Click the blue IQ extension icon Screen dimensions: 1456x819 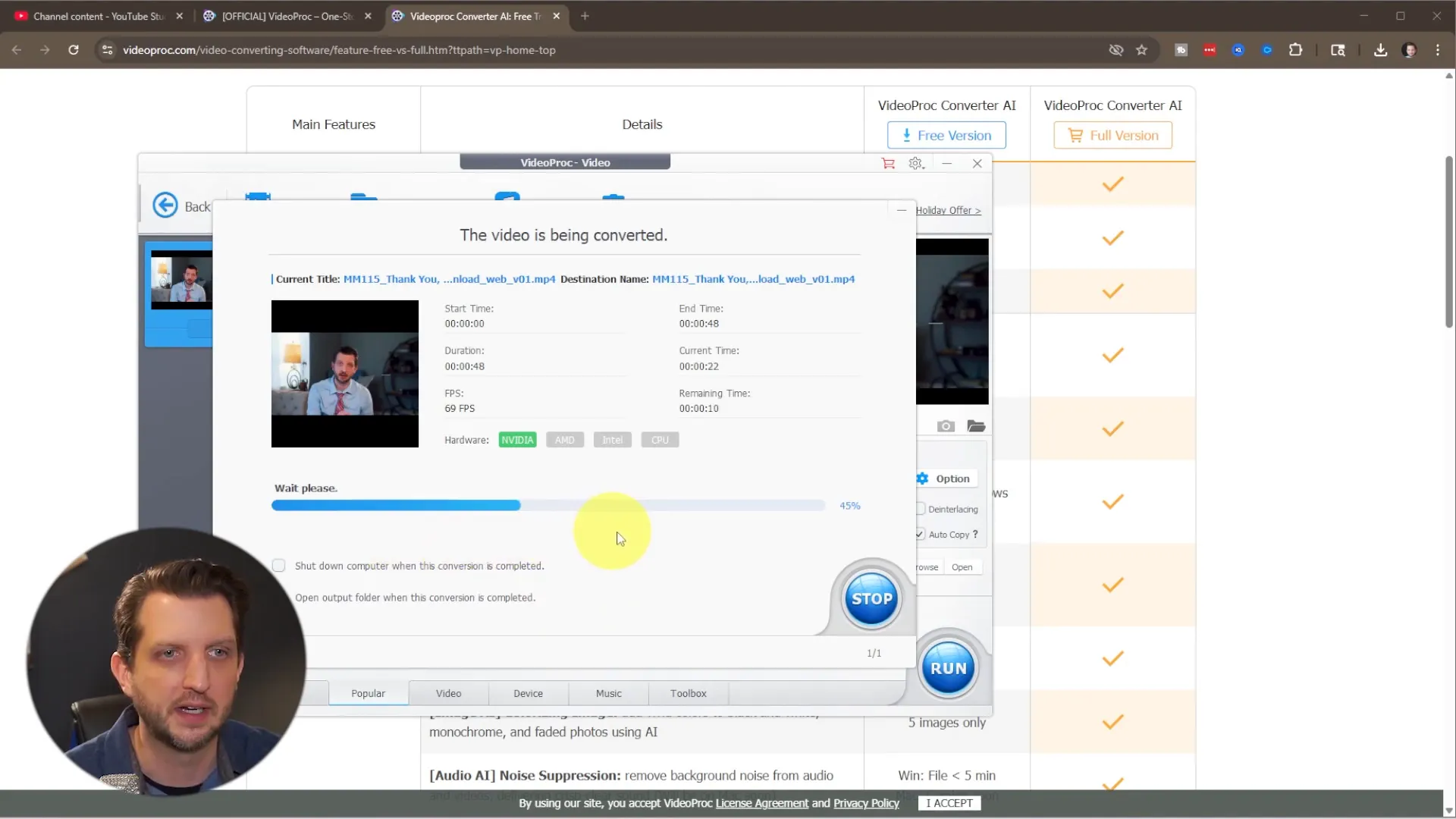point(1238,50)
